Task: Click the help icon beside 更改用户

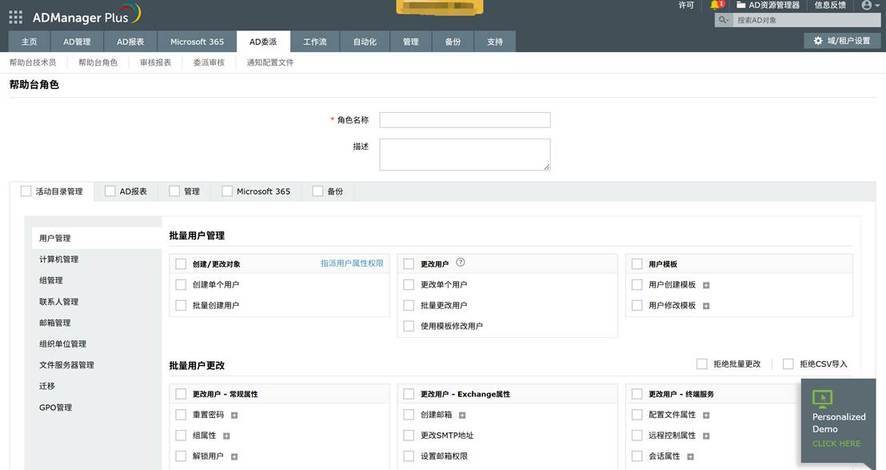Action: pyautogui.click(x=460, y=263)
